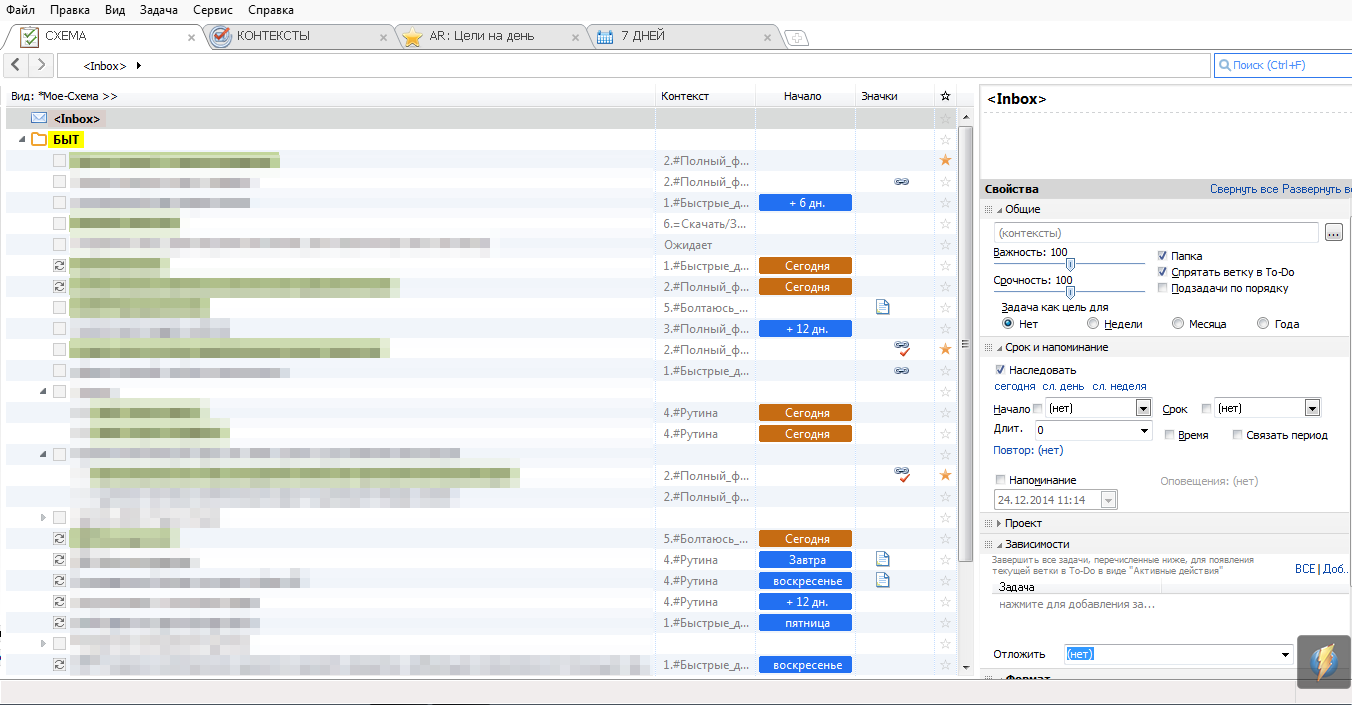Image resolution: width=1352 pixels, height=705 pixels.
Task: Click the new tab icon after 7 ДНЕЙ
Action: click(797, 38)
